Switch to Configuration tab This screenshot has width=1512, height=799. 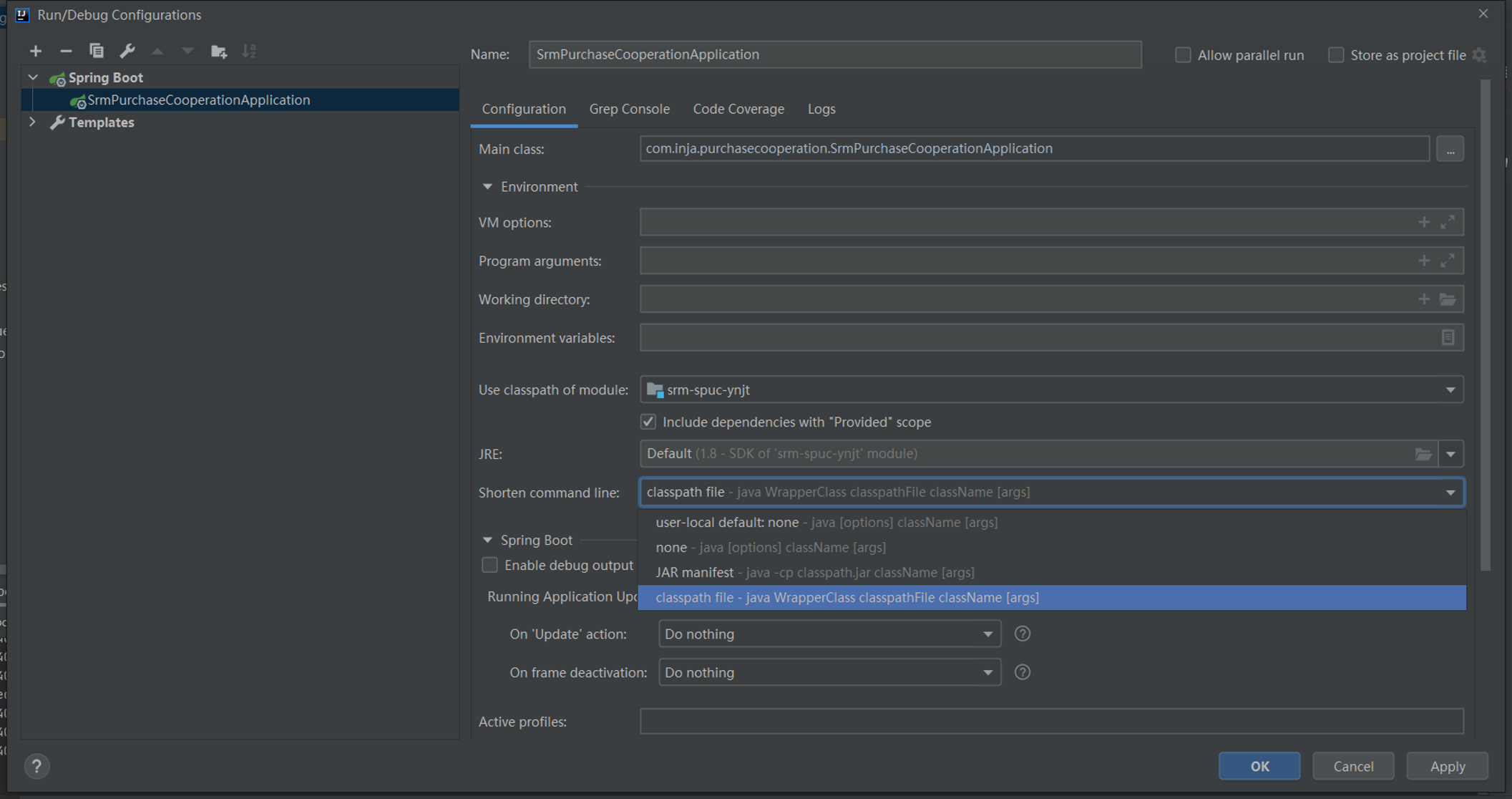coord(524,109)
